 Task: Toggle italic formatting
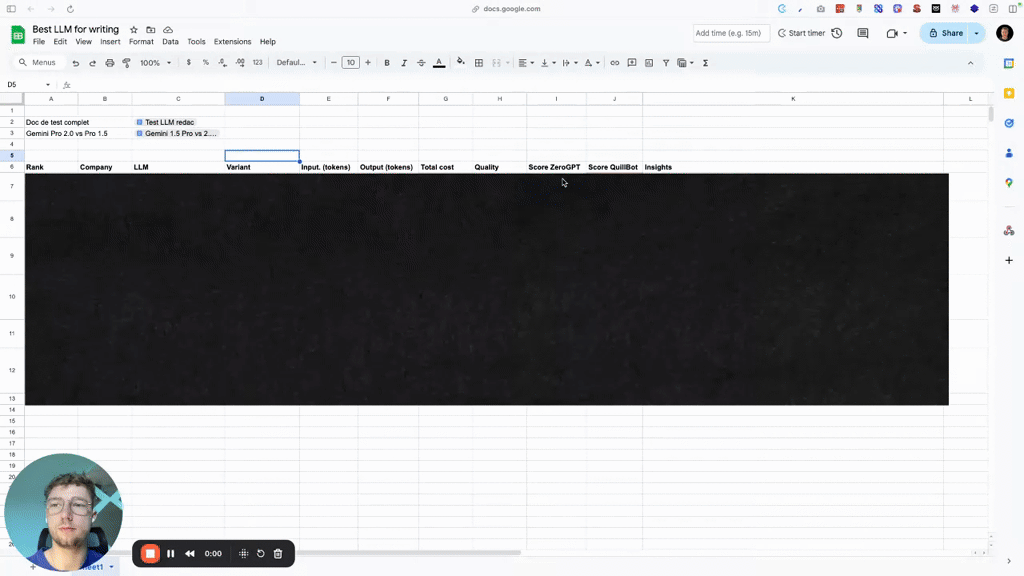pos(404,63)
